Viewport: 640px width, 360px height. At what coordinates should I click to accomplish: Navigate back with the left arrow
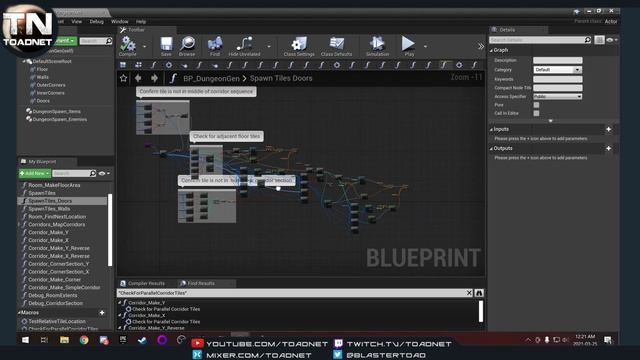click(x=138, y=78)
